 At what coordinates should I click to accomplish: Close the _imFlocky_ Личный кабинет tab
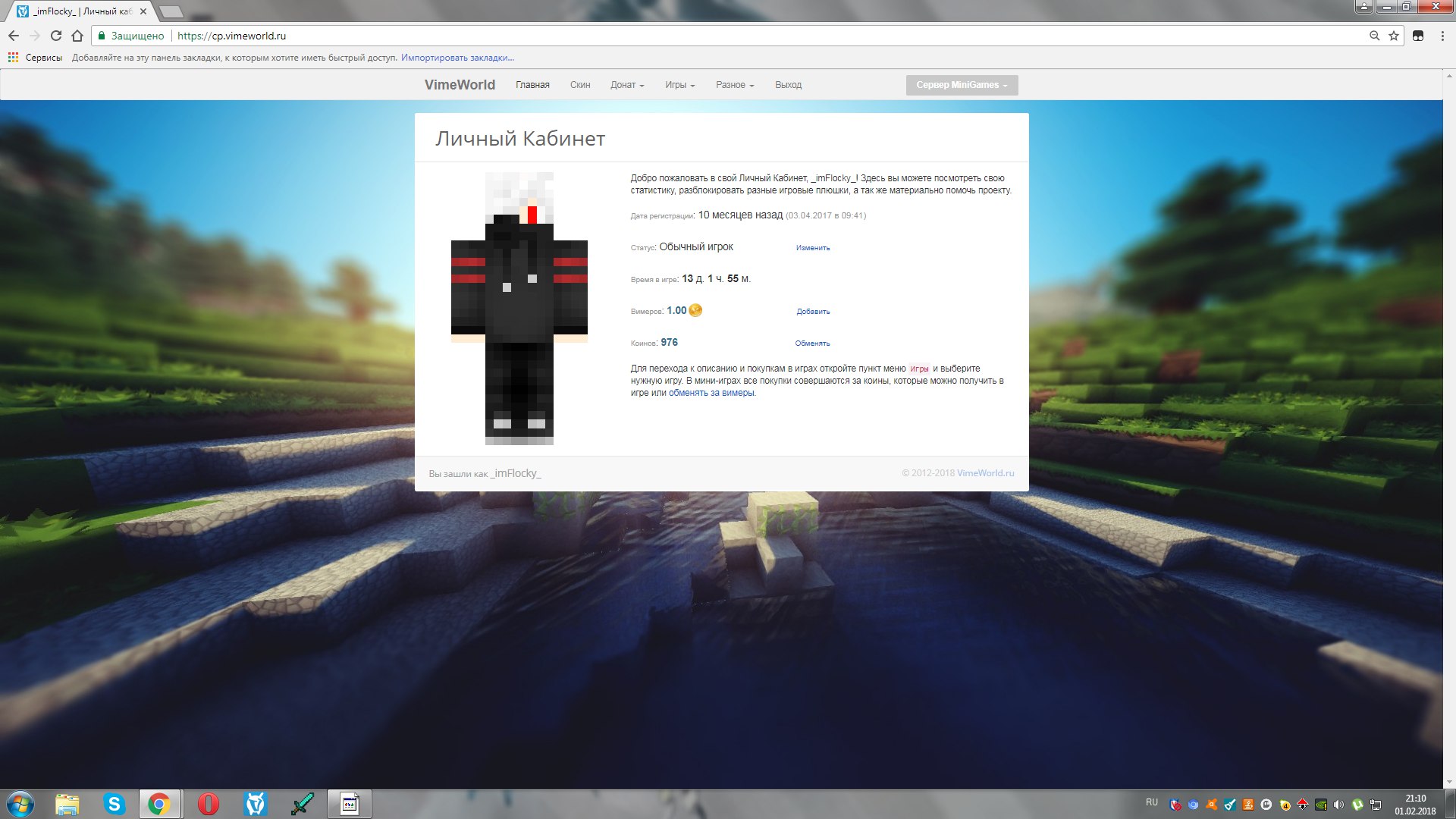click(x=143, y=11)
